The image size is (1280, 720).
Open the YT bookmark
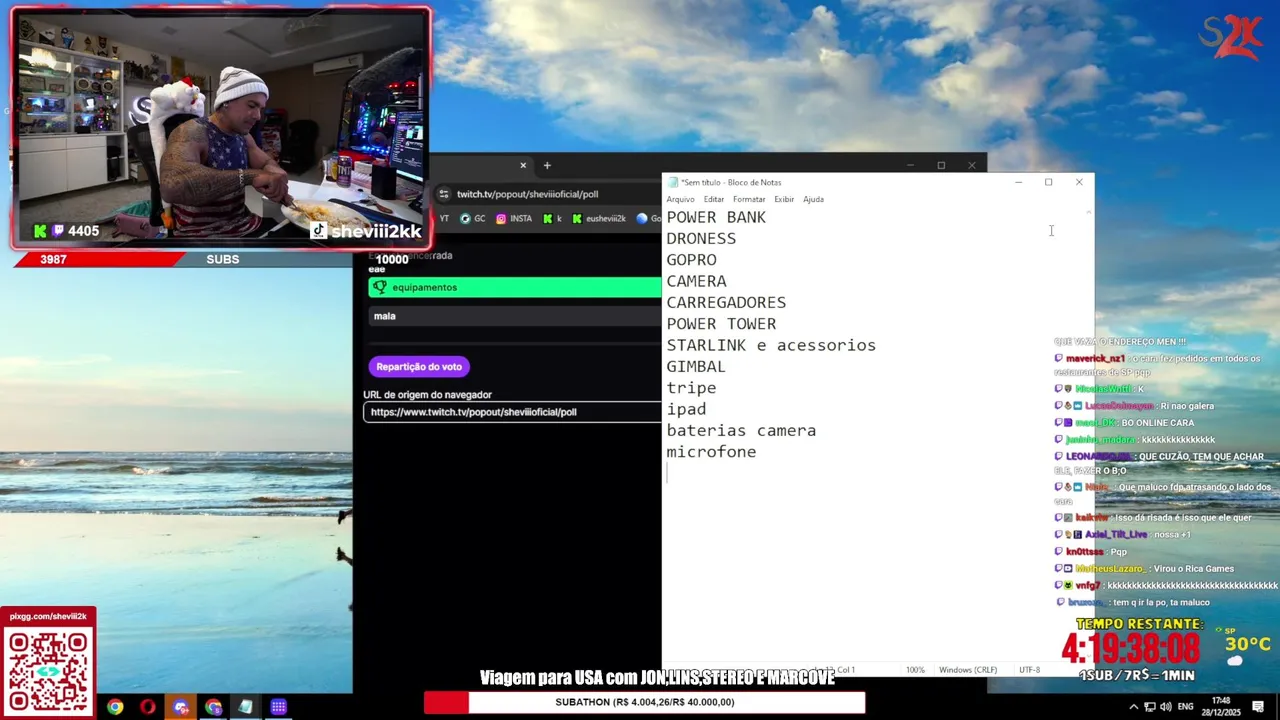[x=444, y=218]
